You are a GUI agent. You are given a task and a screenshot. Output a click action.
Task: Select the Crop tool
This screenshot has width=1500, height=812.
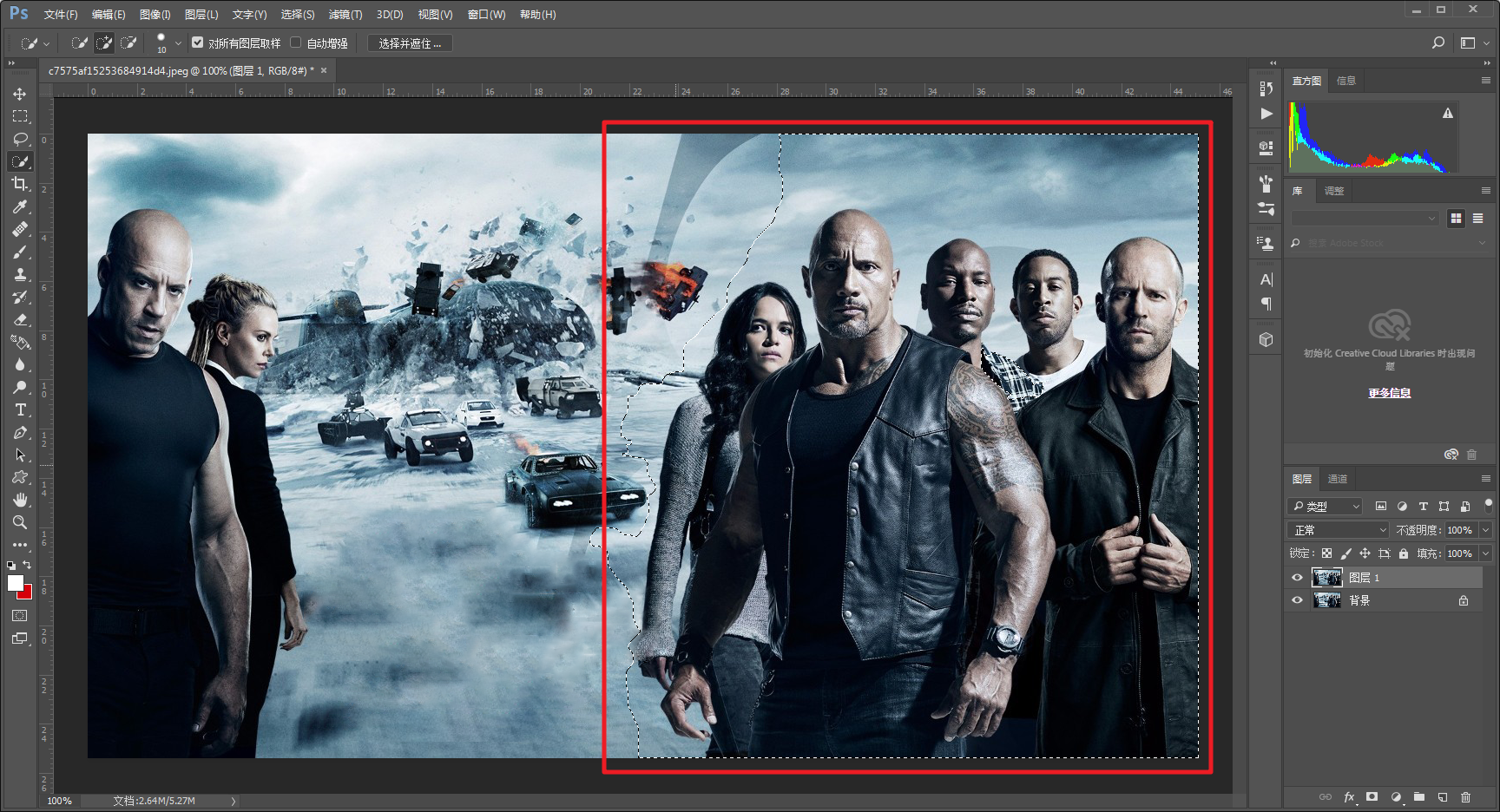(20, 184)
